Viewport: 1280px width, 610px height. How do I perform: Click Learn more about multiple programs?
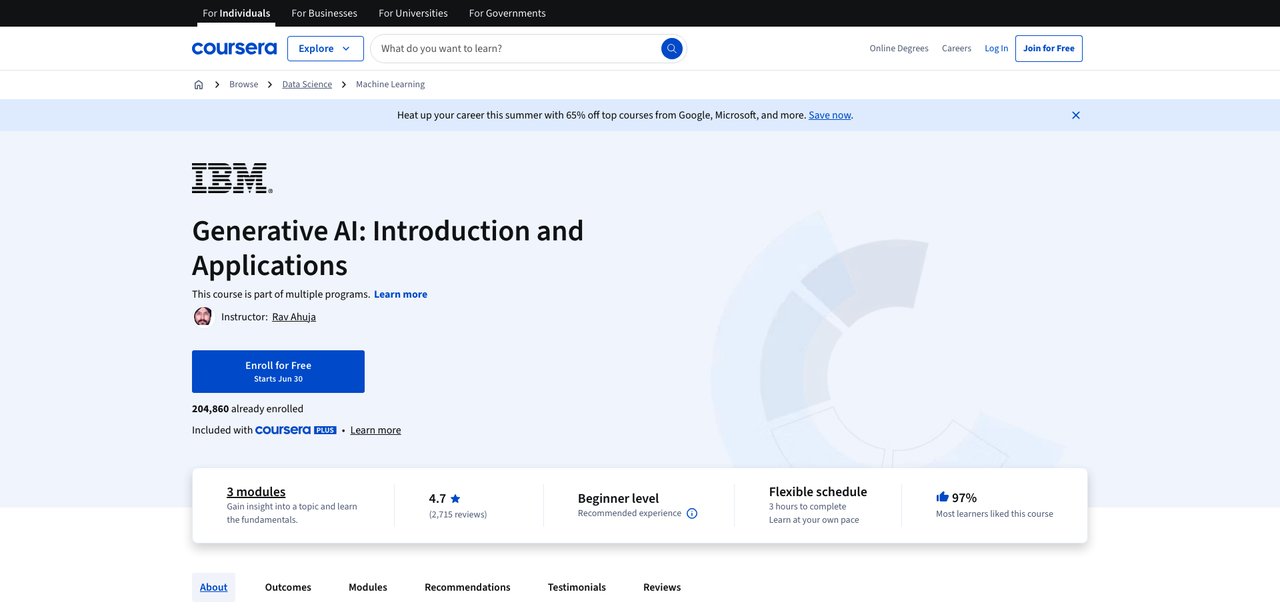click(400, 294)
